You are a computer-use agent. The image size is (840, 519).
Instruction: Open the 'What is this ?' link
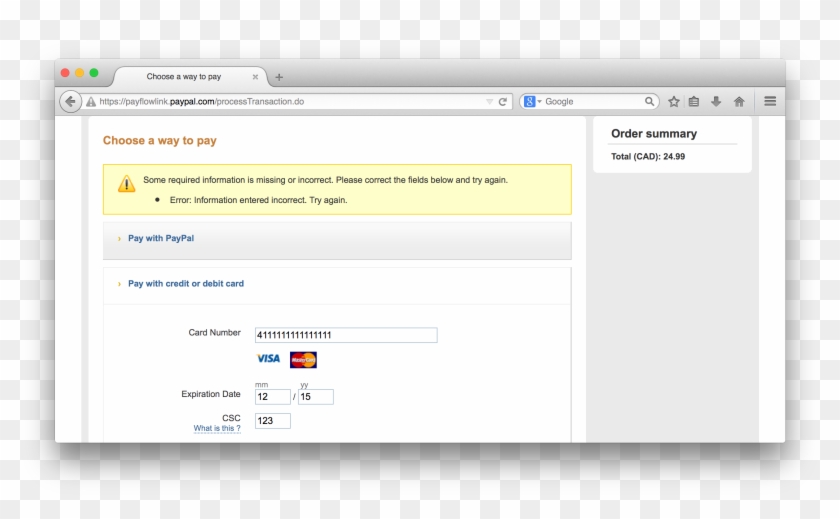point(217,428)
